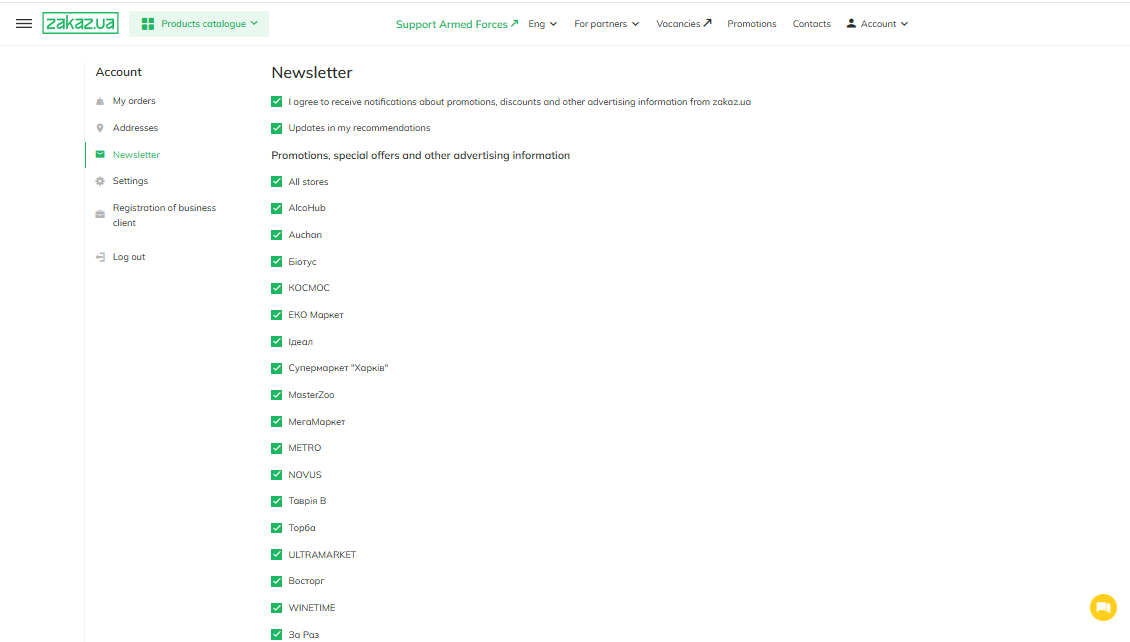Click the briefcase business client icon
This screenshot has height=642, width=1130.
click(x=100, y=215)
